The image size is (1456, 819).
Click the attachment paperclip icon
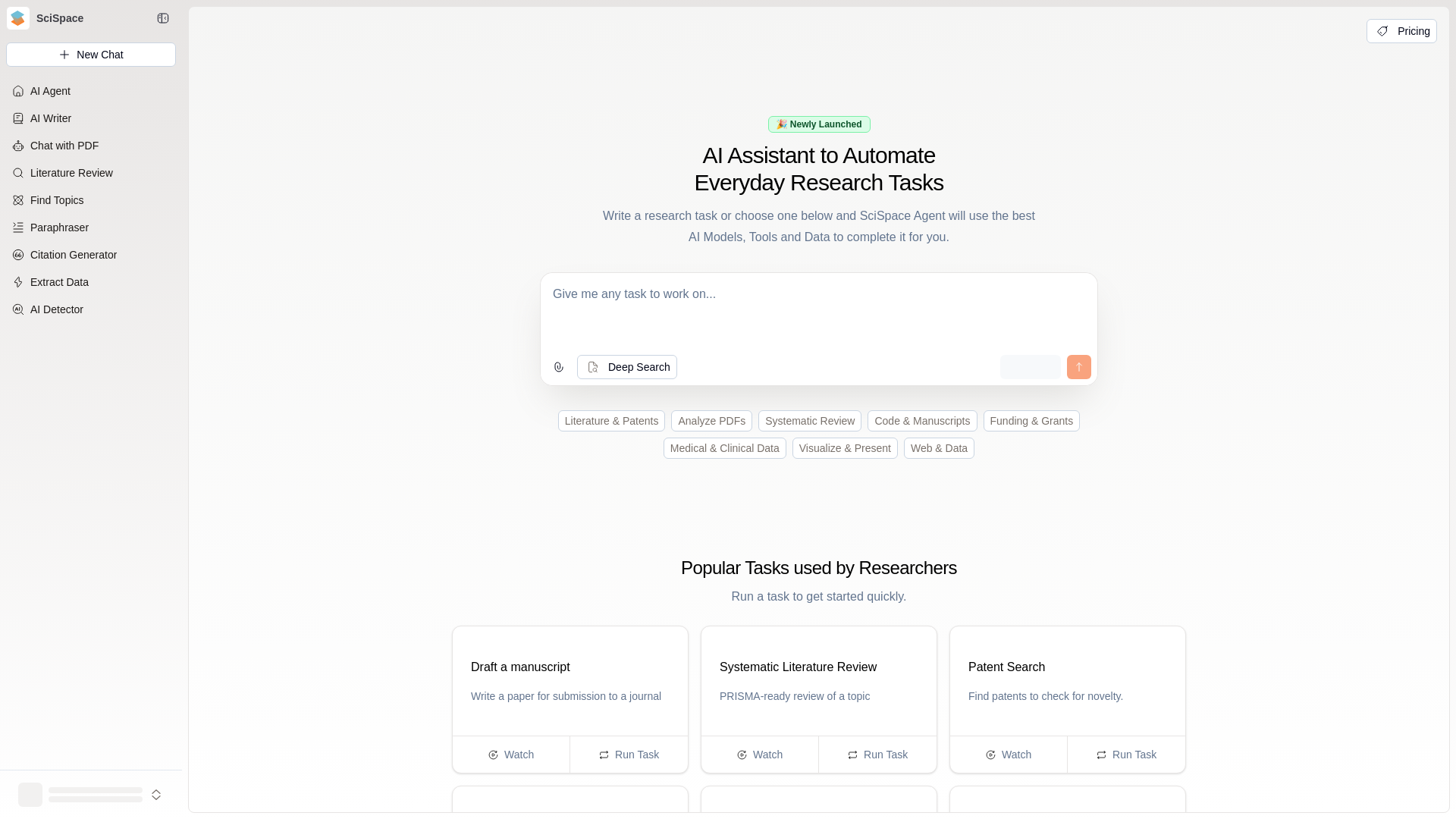pyautogui.click(x=559, y=367)
